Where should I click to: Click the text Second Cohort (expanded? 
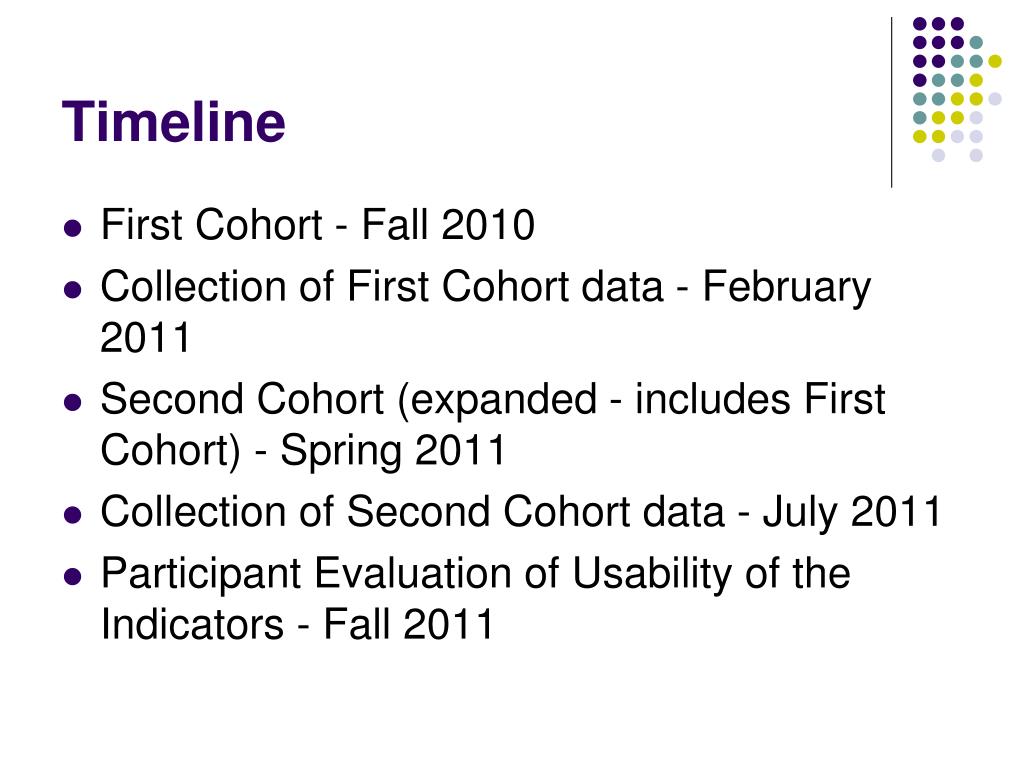coord(349,400)
